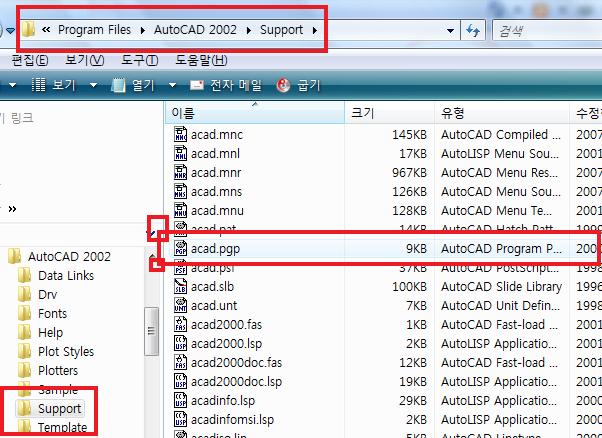Click the acad.mnl file icon
The image size is (602, 438).
[180, 153]
